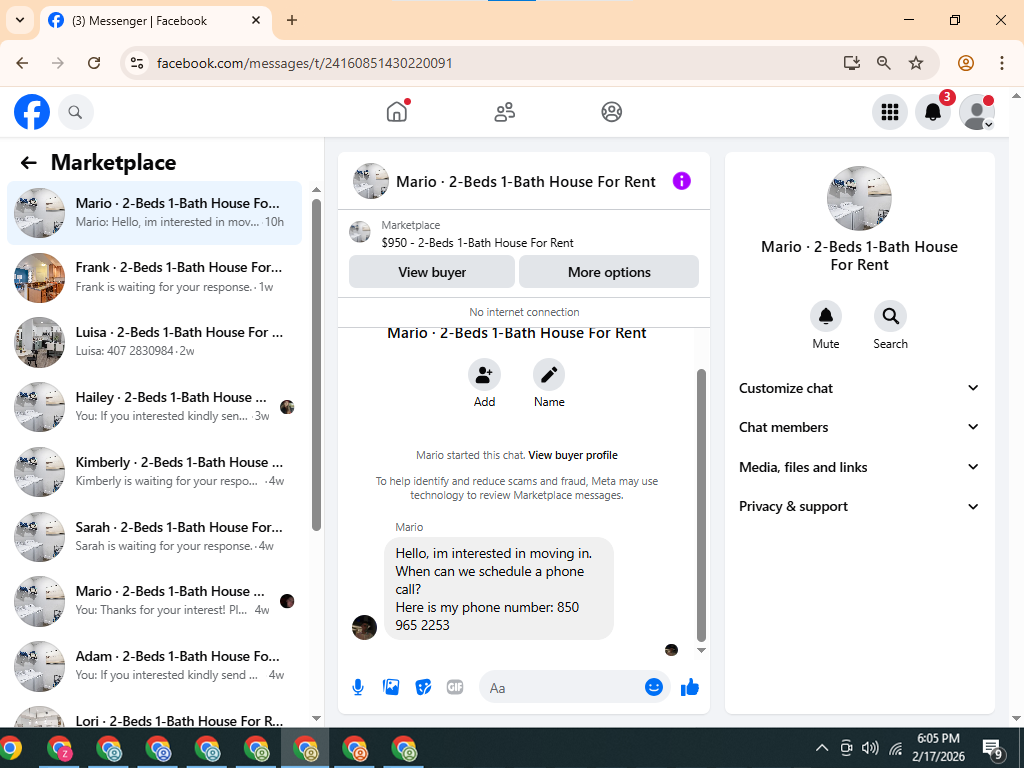Screen dimensions: 1024x768
Task: Attach a file with image icon
Action: click(x=391, y=687)
